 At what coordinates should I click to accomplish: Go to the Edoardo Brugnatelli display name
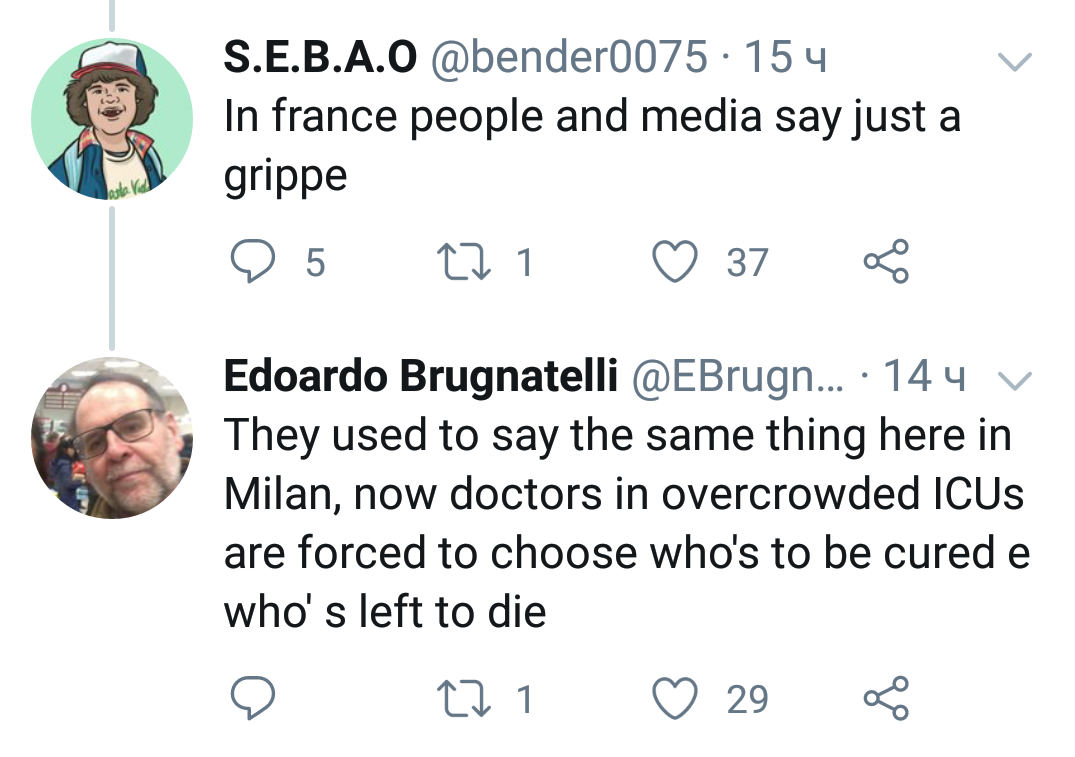(418, 375)
